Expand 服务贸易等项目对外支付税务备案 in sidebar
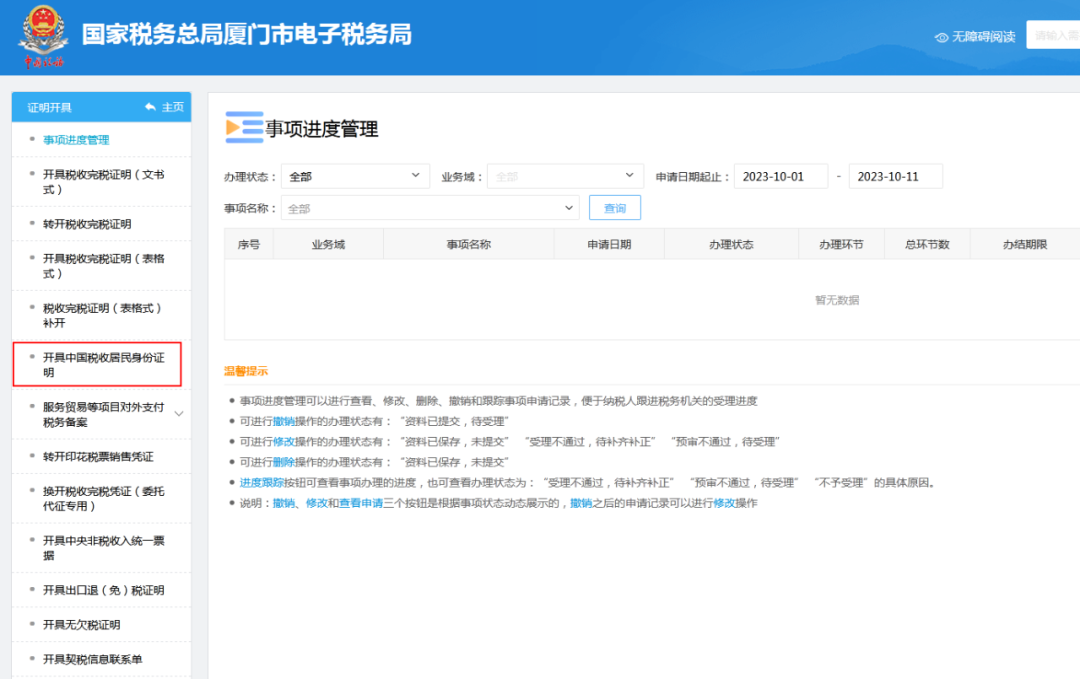This screenshot has width=1080, height=679. [x=178, y=412]
